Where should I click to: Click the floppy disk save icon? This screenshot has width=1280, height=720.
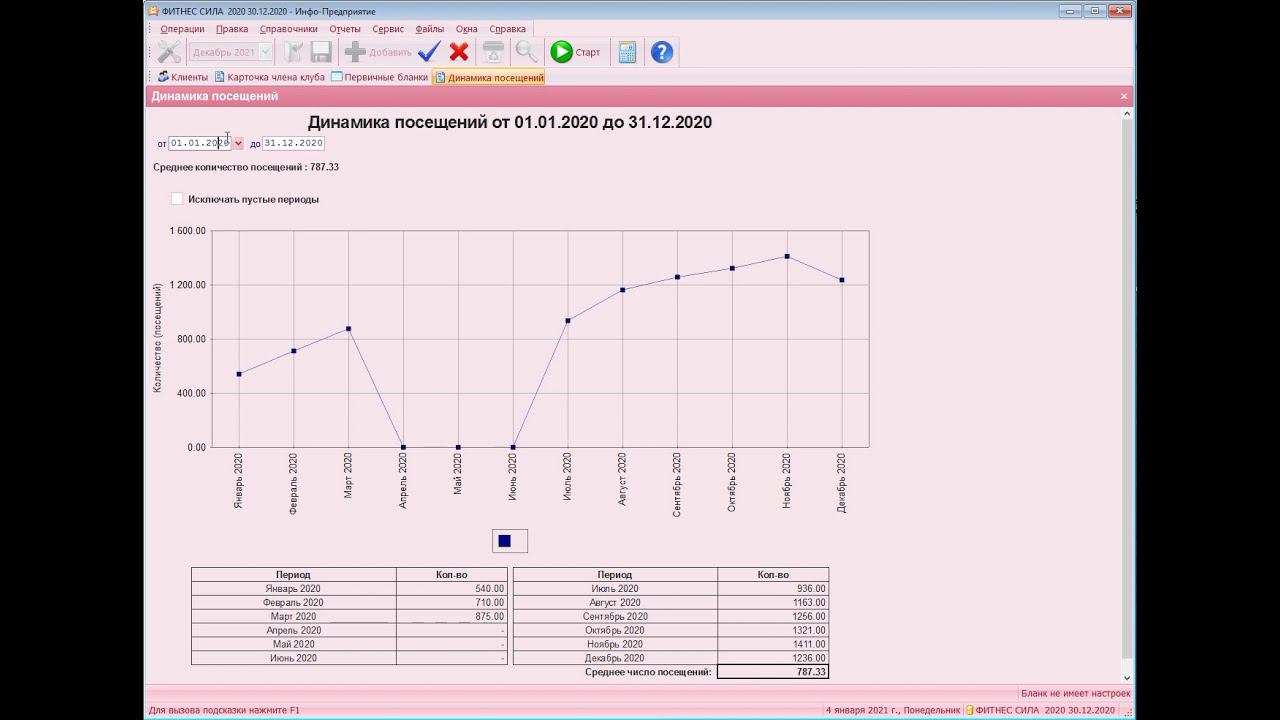click(x=321, y=52)
